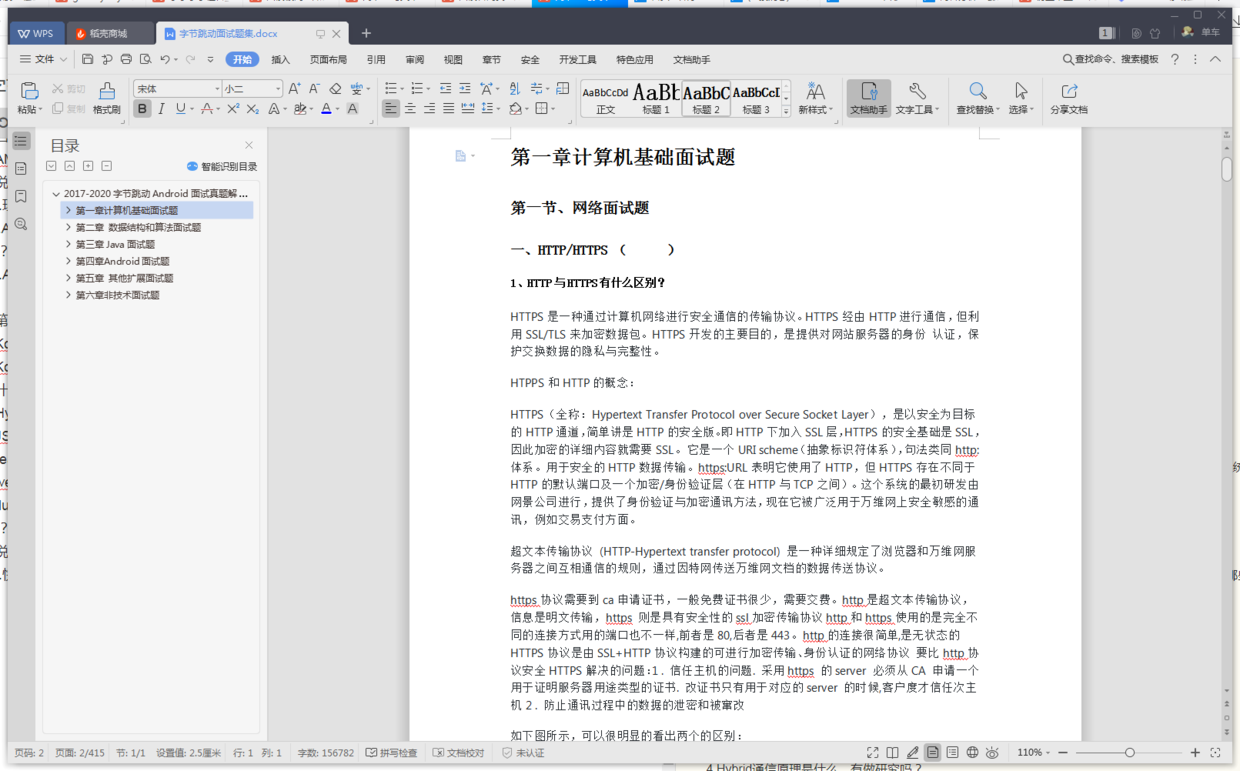This screenshot has height=771, width=1240.
Task: Apply the text highlight color
Action: click(x=300, y=109)
